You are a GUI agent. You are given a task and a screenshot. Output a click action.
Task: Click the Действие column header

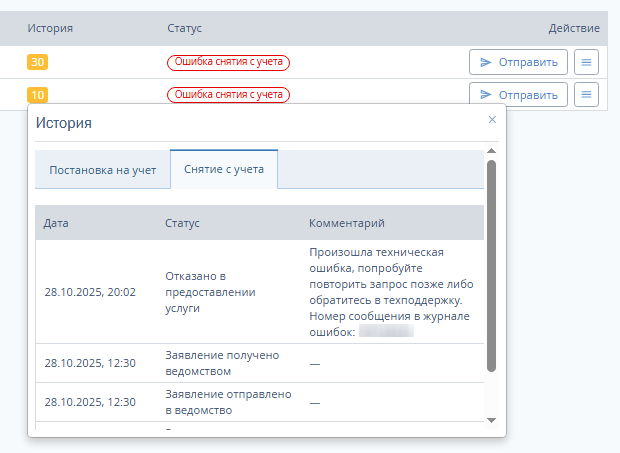click(574, 28)
